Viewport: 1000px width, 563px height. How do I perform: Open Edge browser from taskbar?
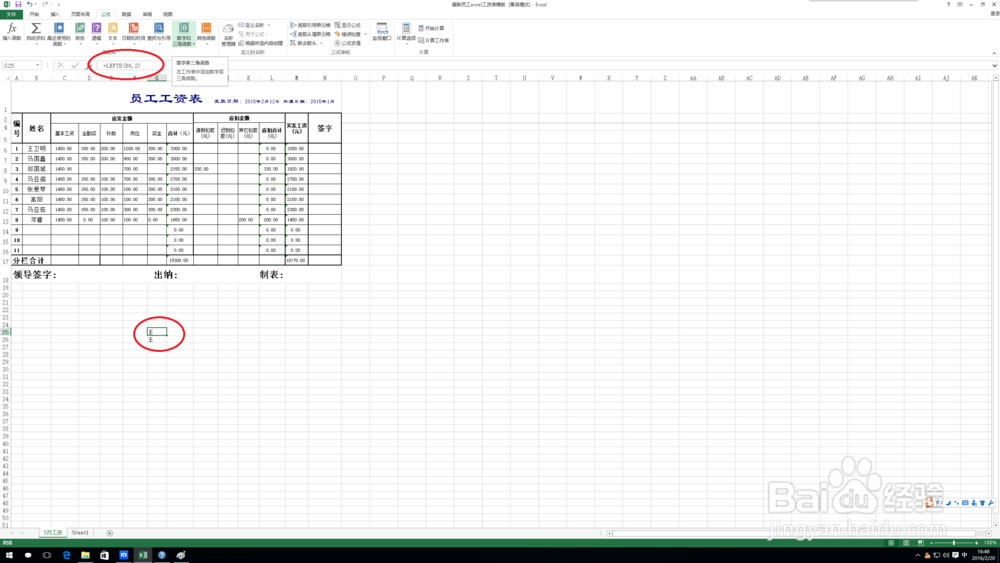tap(66, 555)
